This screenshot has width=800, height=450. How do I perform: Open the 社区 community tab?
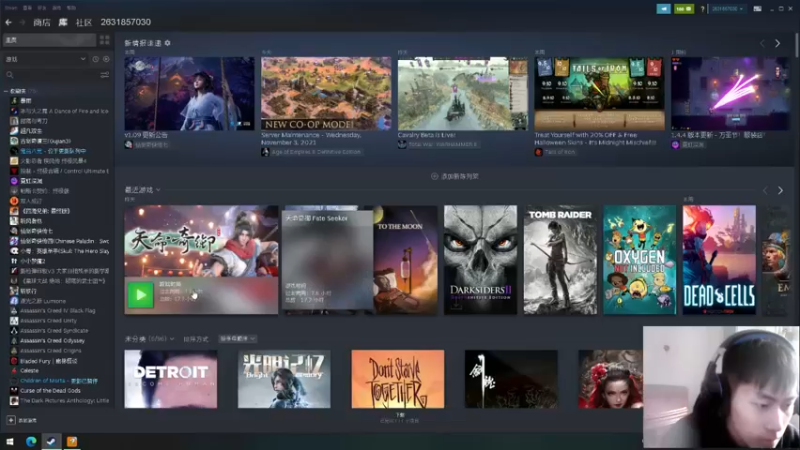tap(84, 22)
